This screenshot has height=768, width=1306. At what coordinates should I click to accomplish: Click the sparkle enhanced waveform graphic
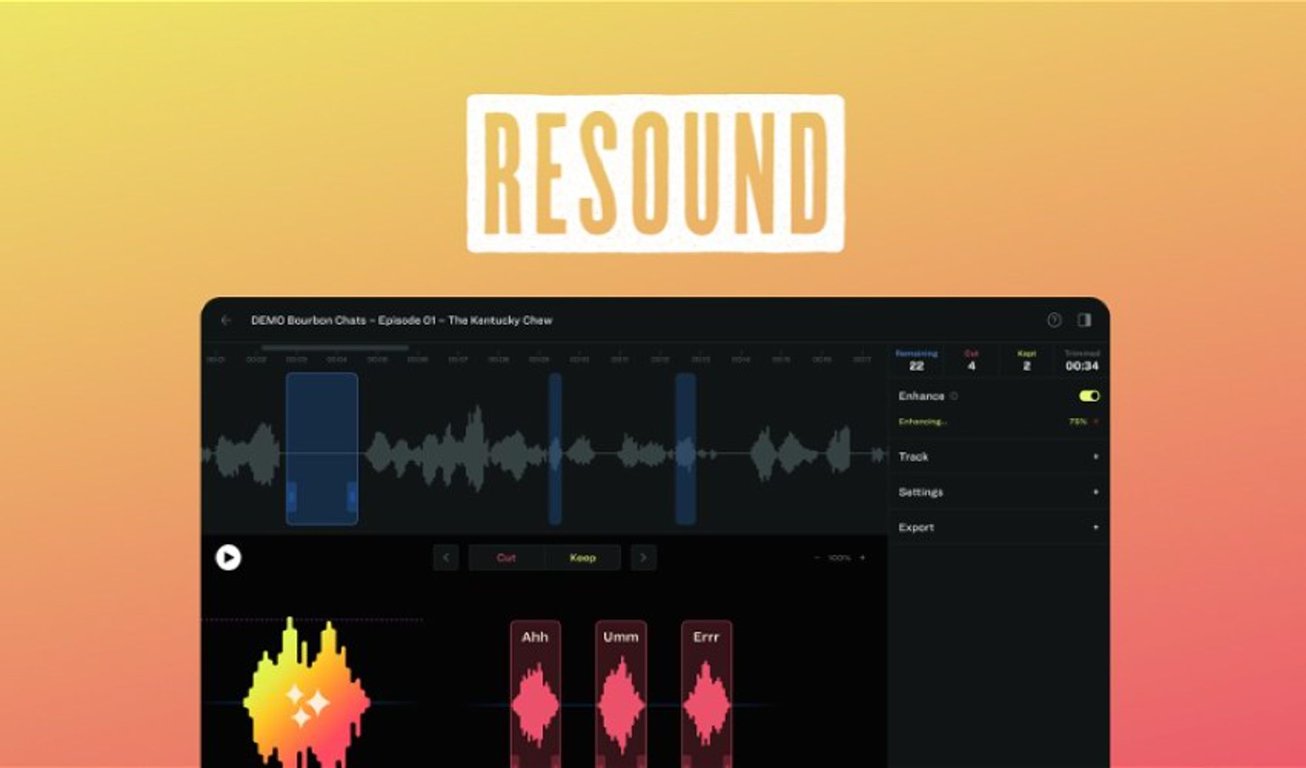tap(305, 691)
